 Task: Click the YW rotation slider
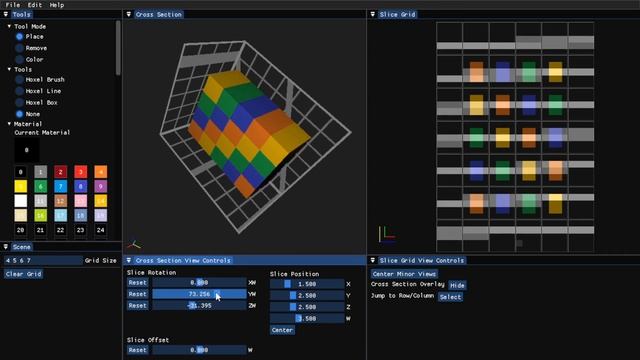point(199,294)
